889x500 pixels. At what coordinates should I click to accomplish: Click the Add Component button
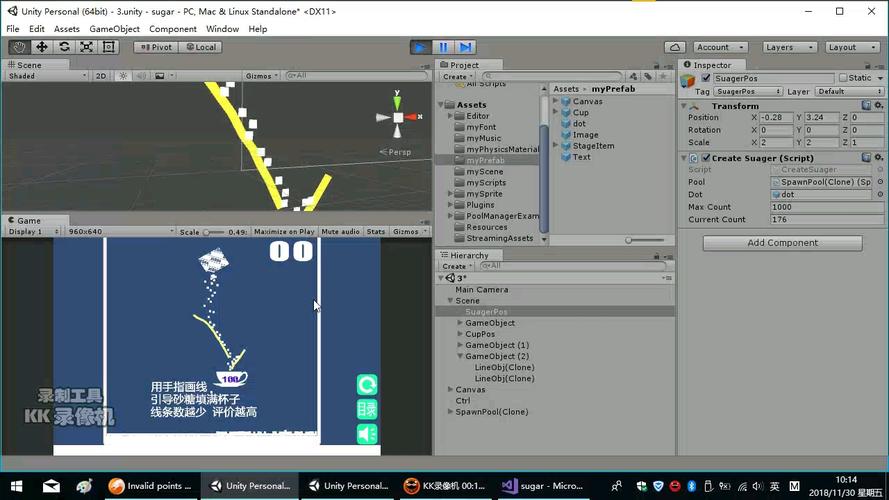click(782, 243)
